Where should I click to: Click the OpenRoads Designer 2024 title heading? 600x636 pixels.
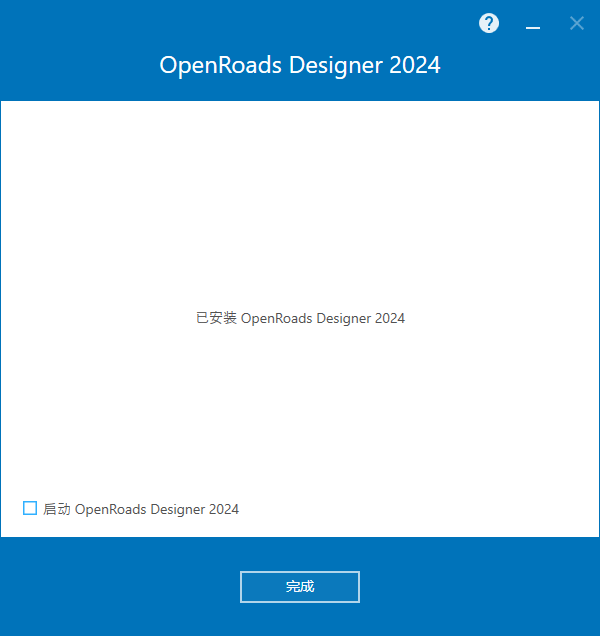click(x=300, y=65)
